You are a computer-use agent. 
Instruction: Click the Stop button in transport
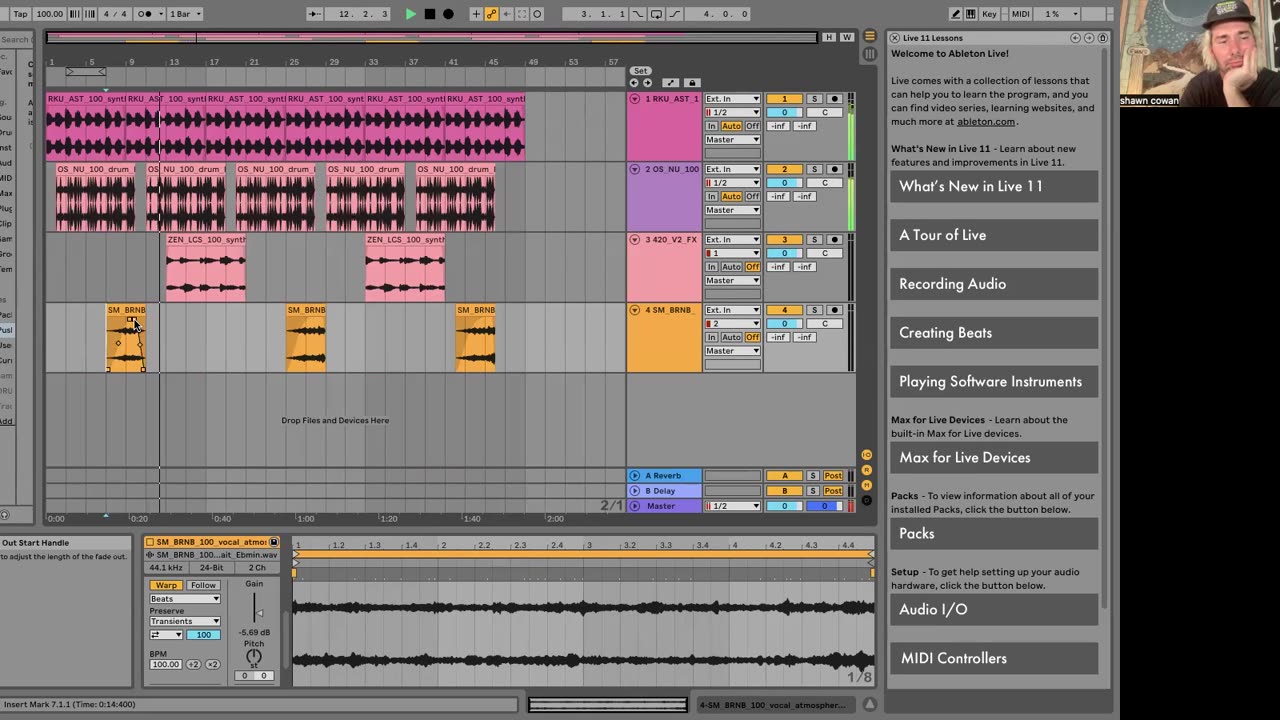pyautogui.click(x=429, y=14)
